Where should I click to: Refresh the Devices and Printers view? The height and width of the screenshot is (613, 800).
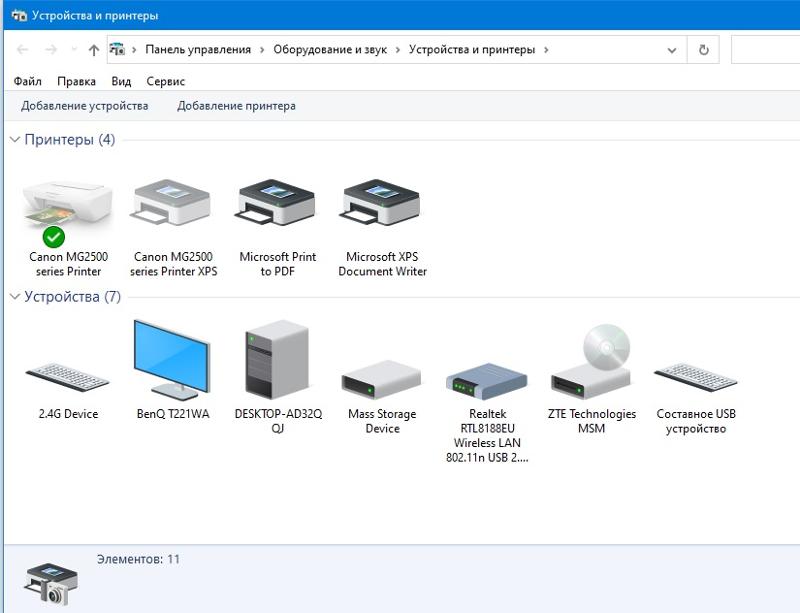tap(704, 50)
